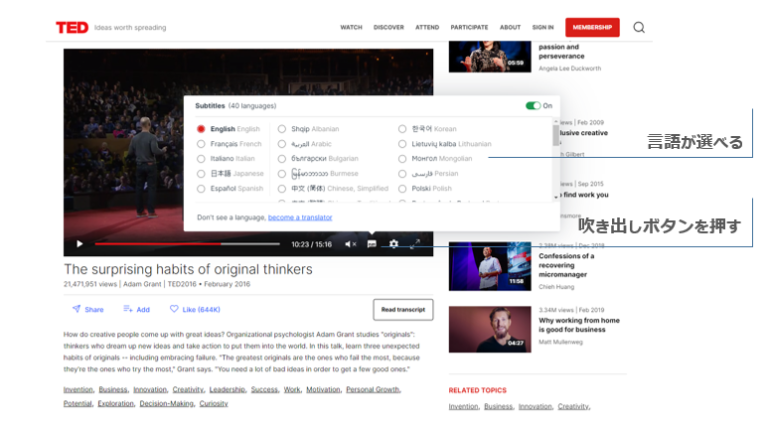Click Invention under RELATED TOPICS

463,407
